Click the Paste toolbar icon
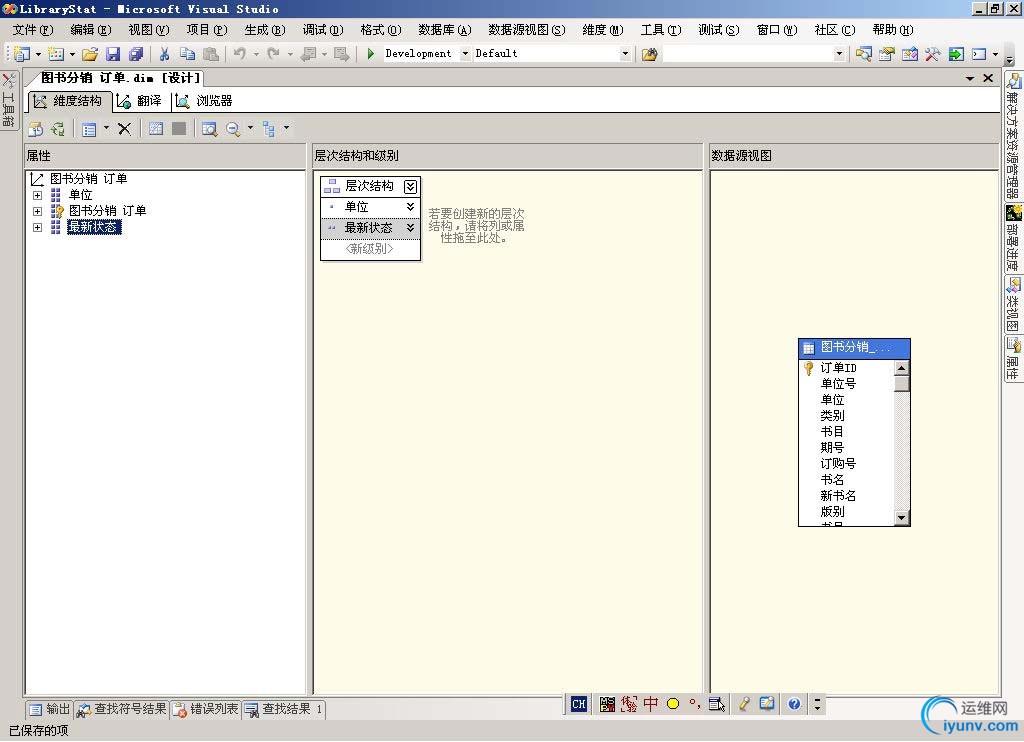The image size is (1024, 742). point(210,54)
